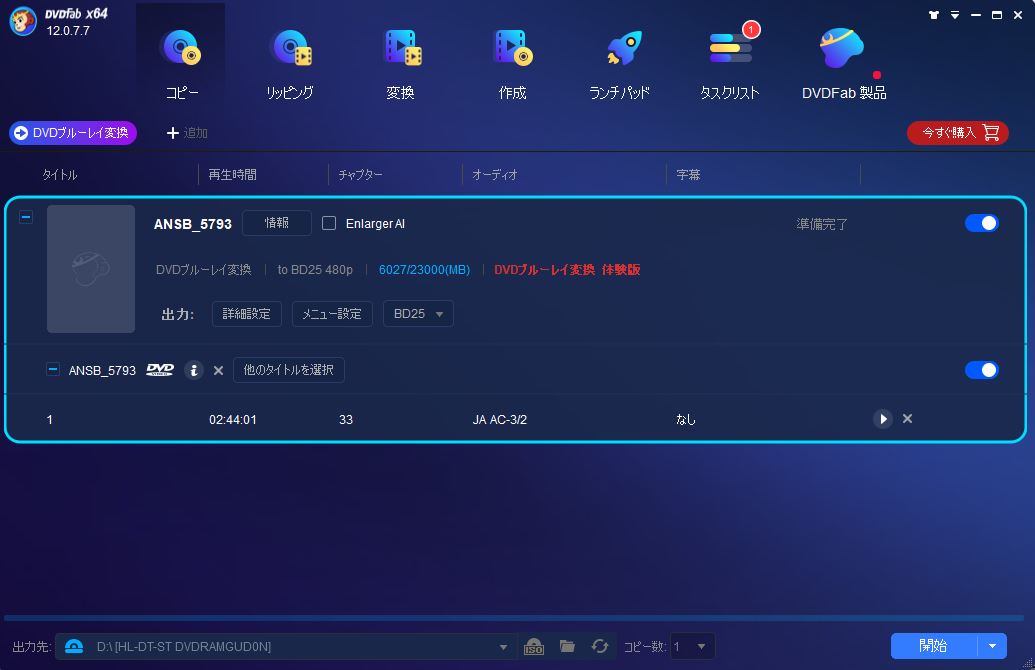Click the blue 6027/23000(MB) size text
The height and width of the screenshot is (670, 1035).
(x=424, y=269)
